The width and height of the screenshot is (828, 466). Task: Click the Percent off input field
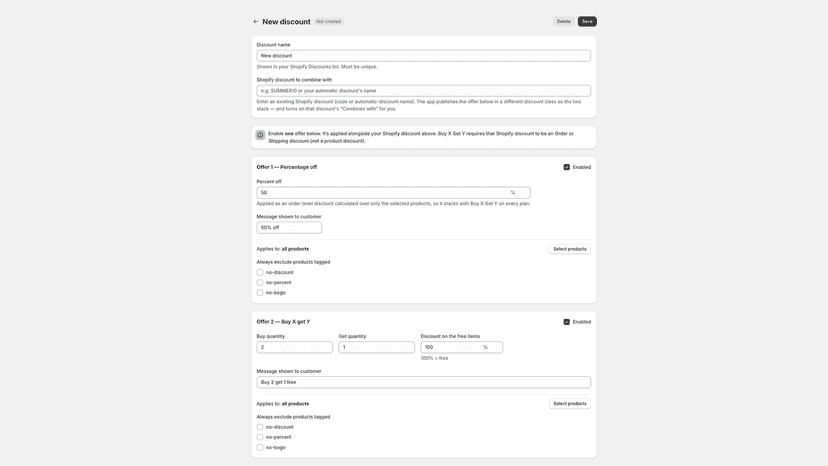(x=393, y=193)
